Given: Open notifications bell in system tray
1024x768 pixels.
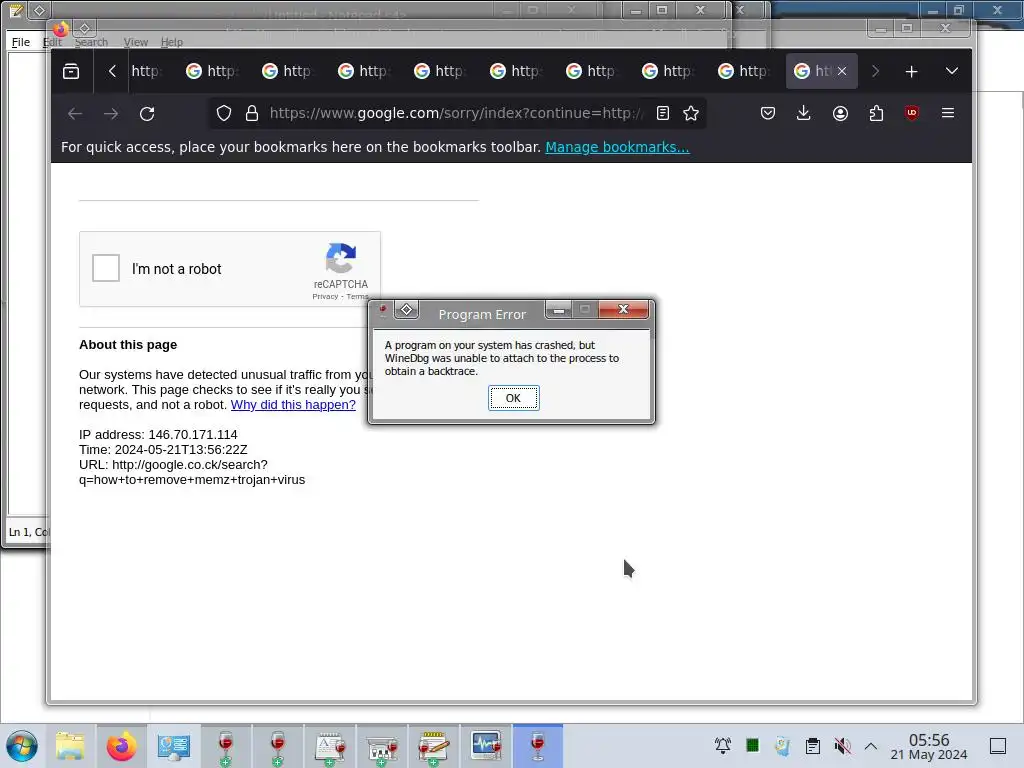Looking at the screenshot, I should (x=723, y=746).
